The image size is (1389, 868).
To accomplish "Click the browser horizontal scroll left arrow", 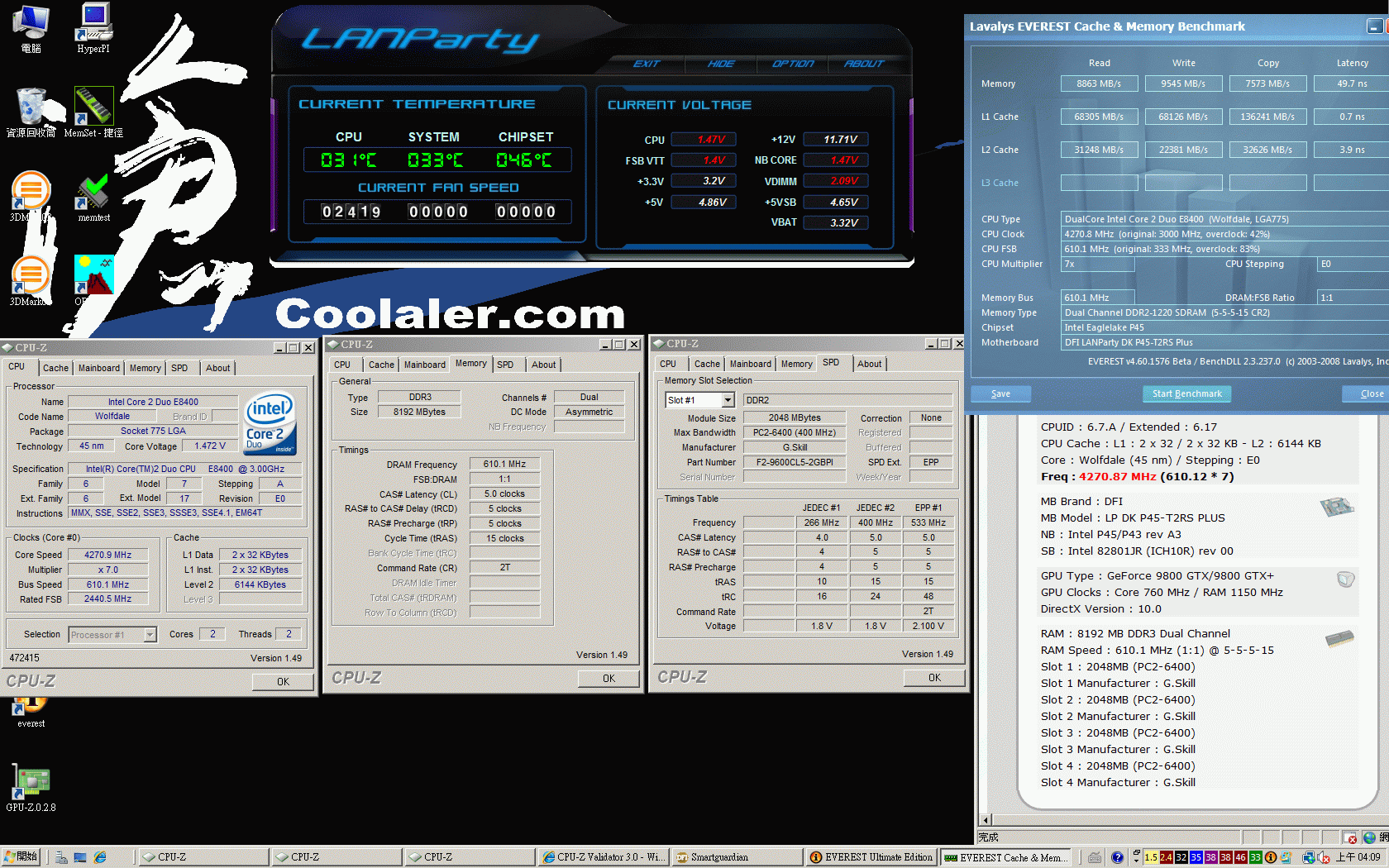I will 984,819.
